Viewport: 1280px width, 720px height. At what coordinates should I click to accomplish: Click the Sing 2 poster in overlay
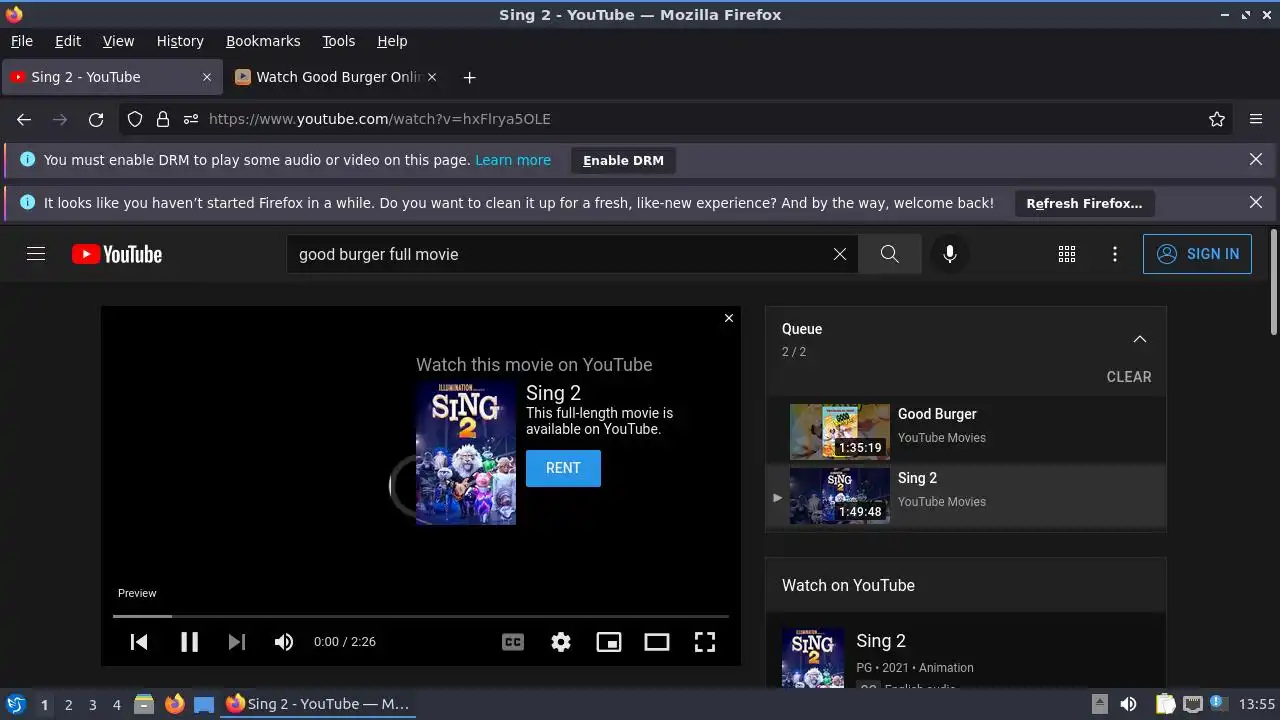click(x=466, y=453)
